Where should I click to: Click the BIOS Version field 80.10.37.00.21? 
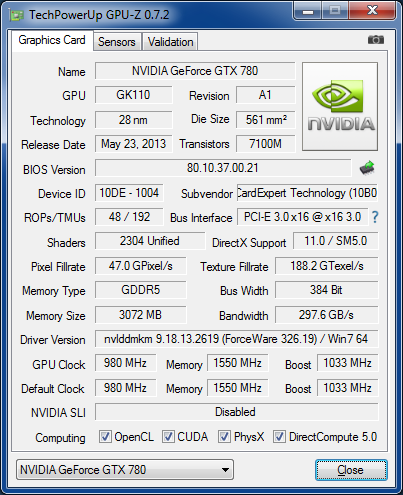(x=223, y=168)
